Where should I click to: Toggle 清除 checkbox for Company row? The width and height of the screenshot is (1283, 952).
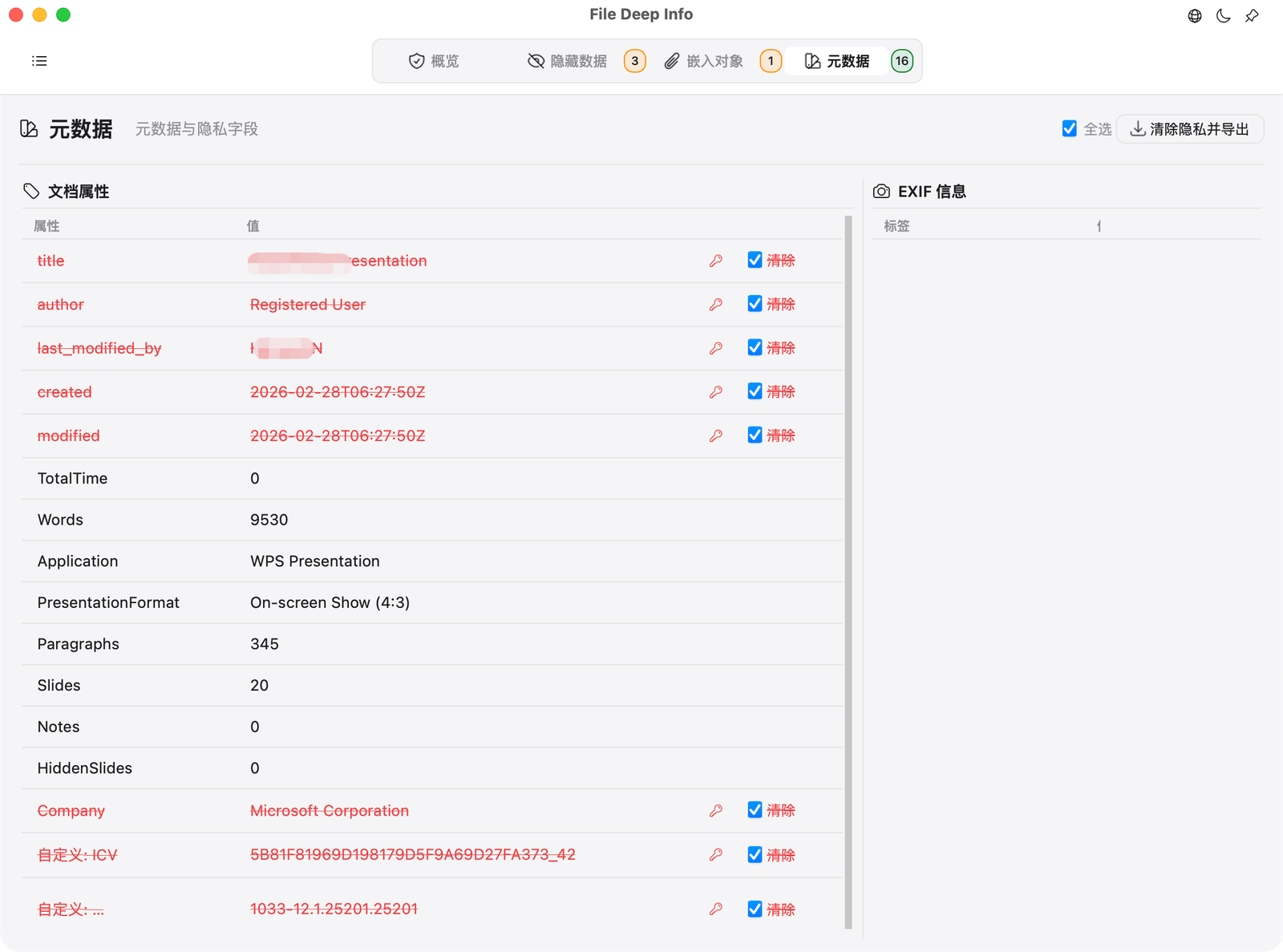coord(755,810)
